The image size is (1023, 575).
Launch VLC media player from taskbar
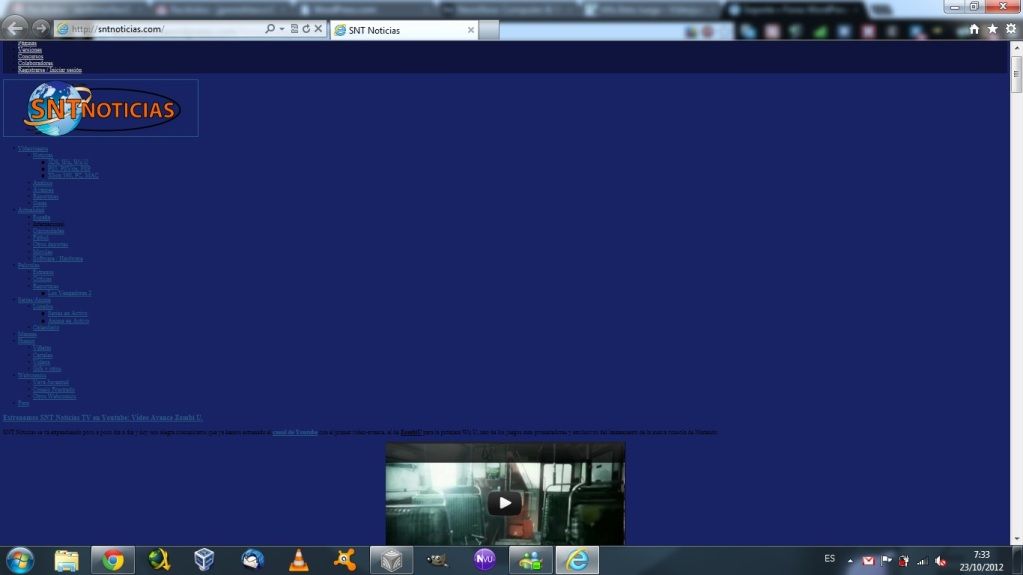(298, 560)
